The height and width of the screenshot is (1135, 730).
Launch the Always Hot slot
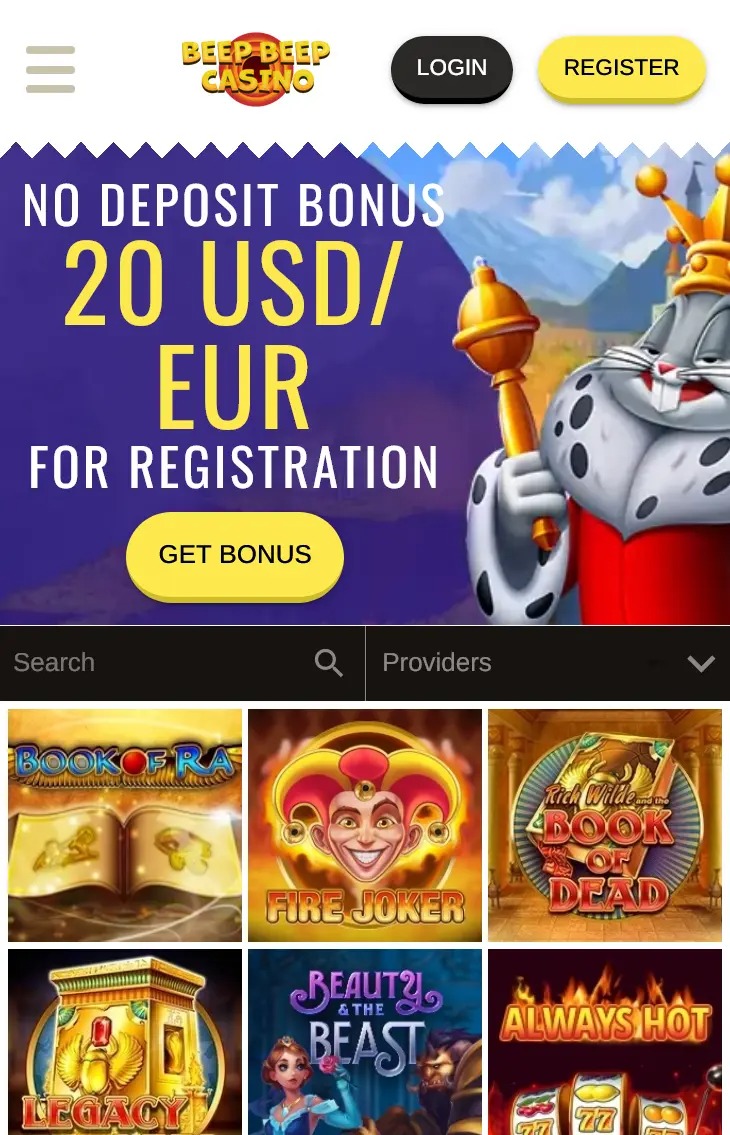coord(605,1042)
